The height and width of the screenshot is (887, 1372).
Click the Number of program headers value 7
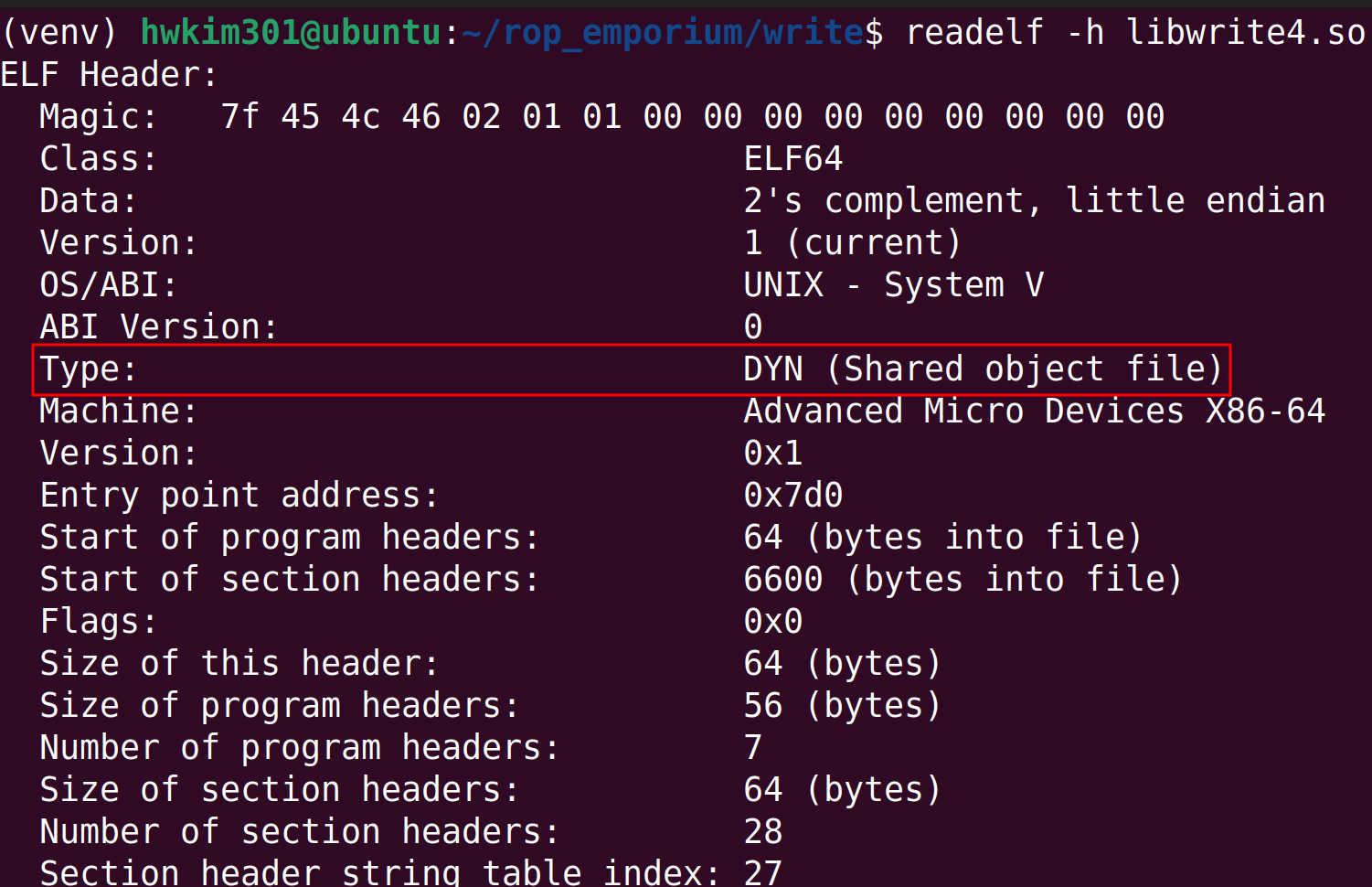click(x=753, y=748)
